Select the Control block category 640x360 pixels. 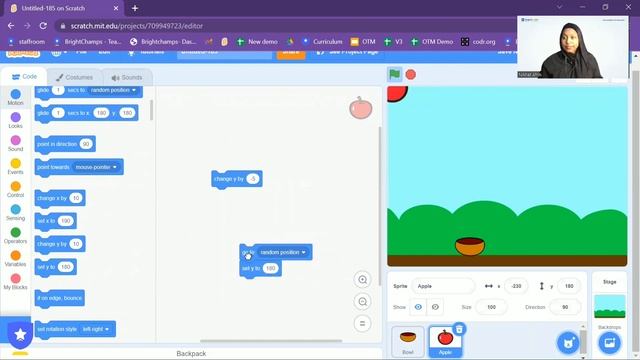coord(16,189)
